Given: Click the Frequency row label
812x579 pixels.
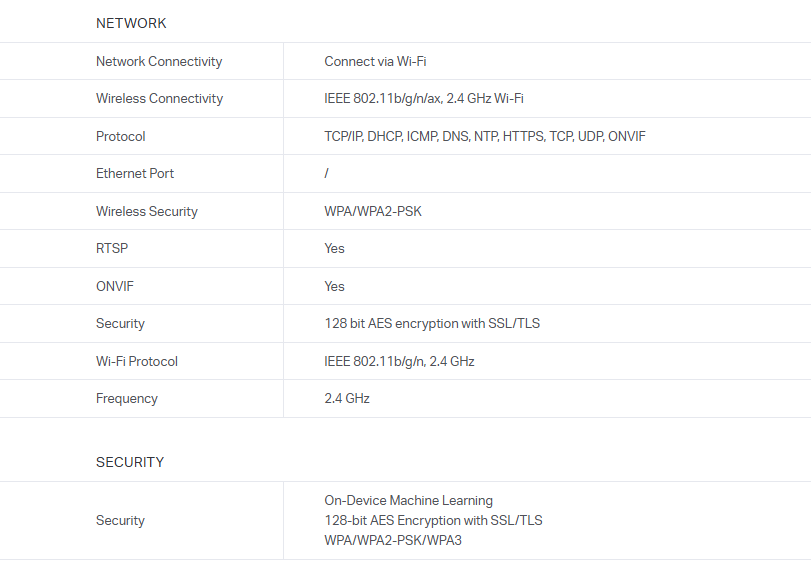Looking at the screenshot, I should click(127, 398).
